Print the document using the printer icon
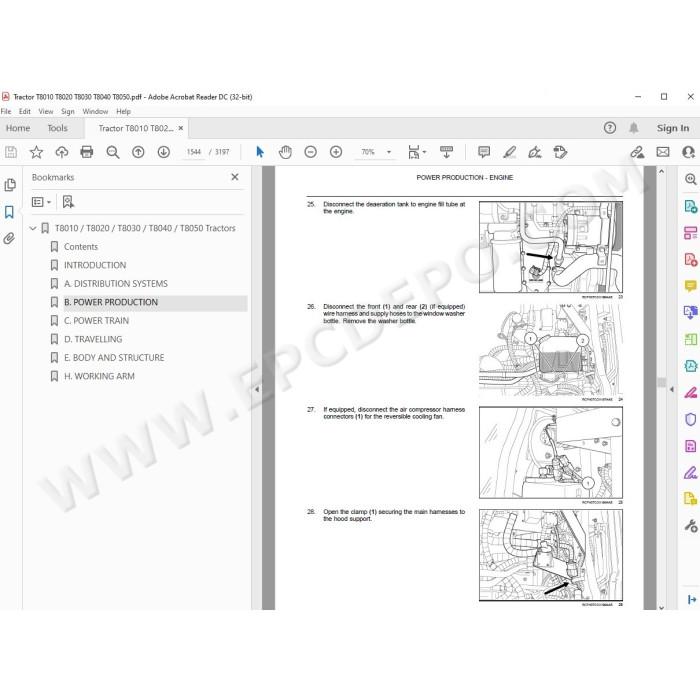The height and width of the screenshot is (700, 700). (x=87, y=152)
